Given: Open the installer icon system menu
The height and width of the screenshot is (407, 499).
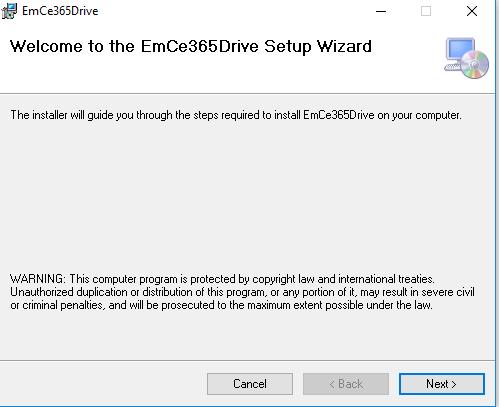Looking at the screenshot, I should [9, 11].
